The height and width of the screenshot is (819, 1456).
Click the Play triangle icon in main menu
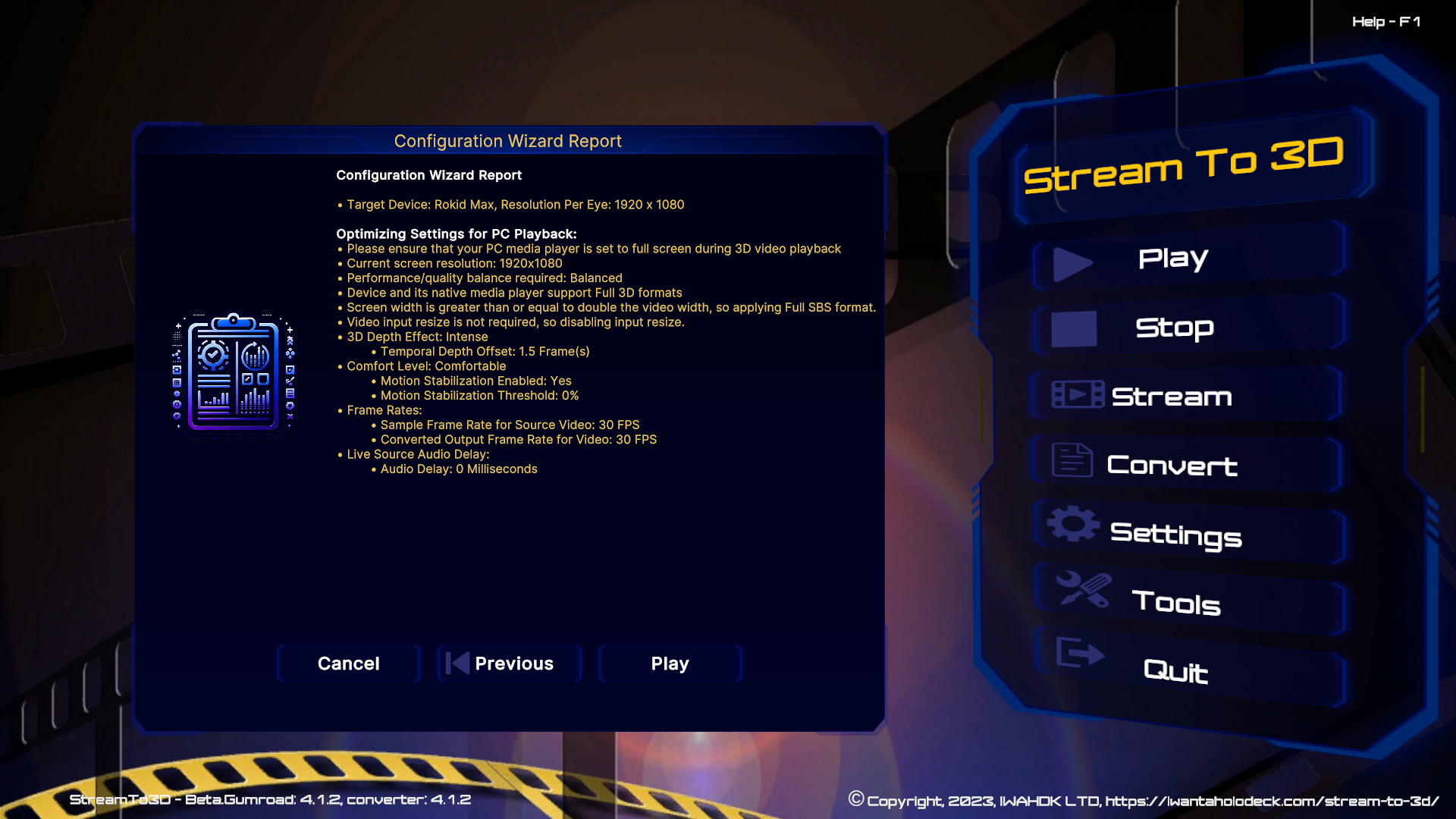click(x=1073, y=264)
